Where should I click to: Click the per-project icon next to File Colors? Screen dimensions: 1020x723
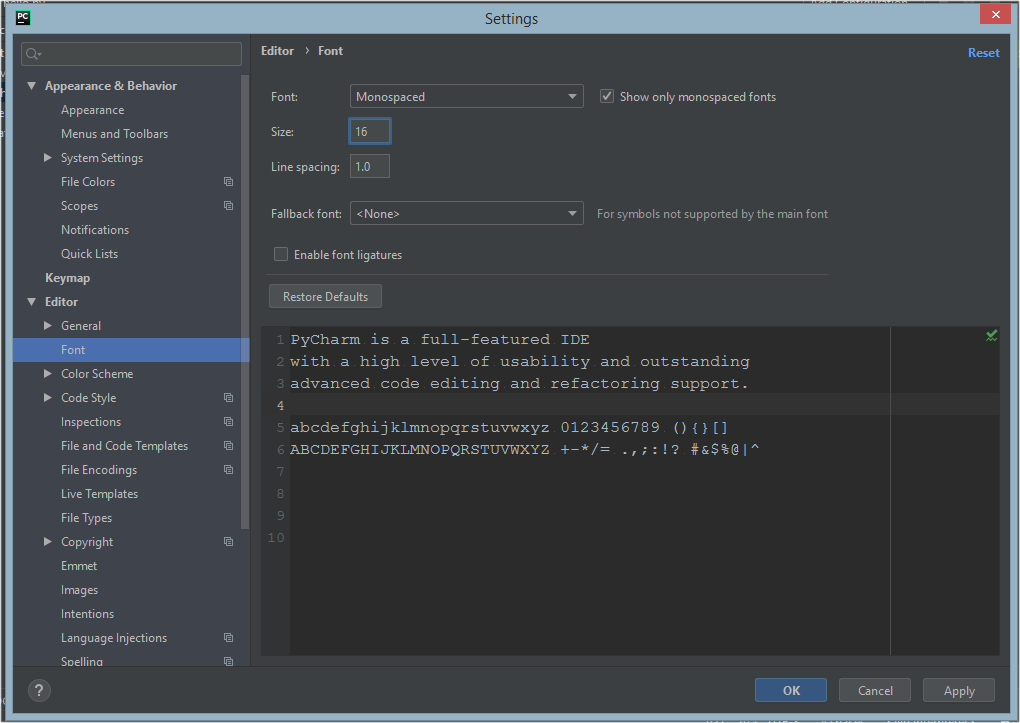(228, 181)
